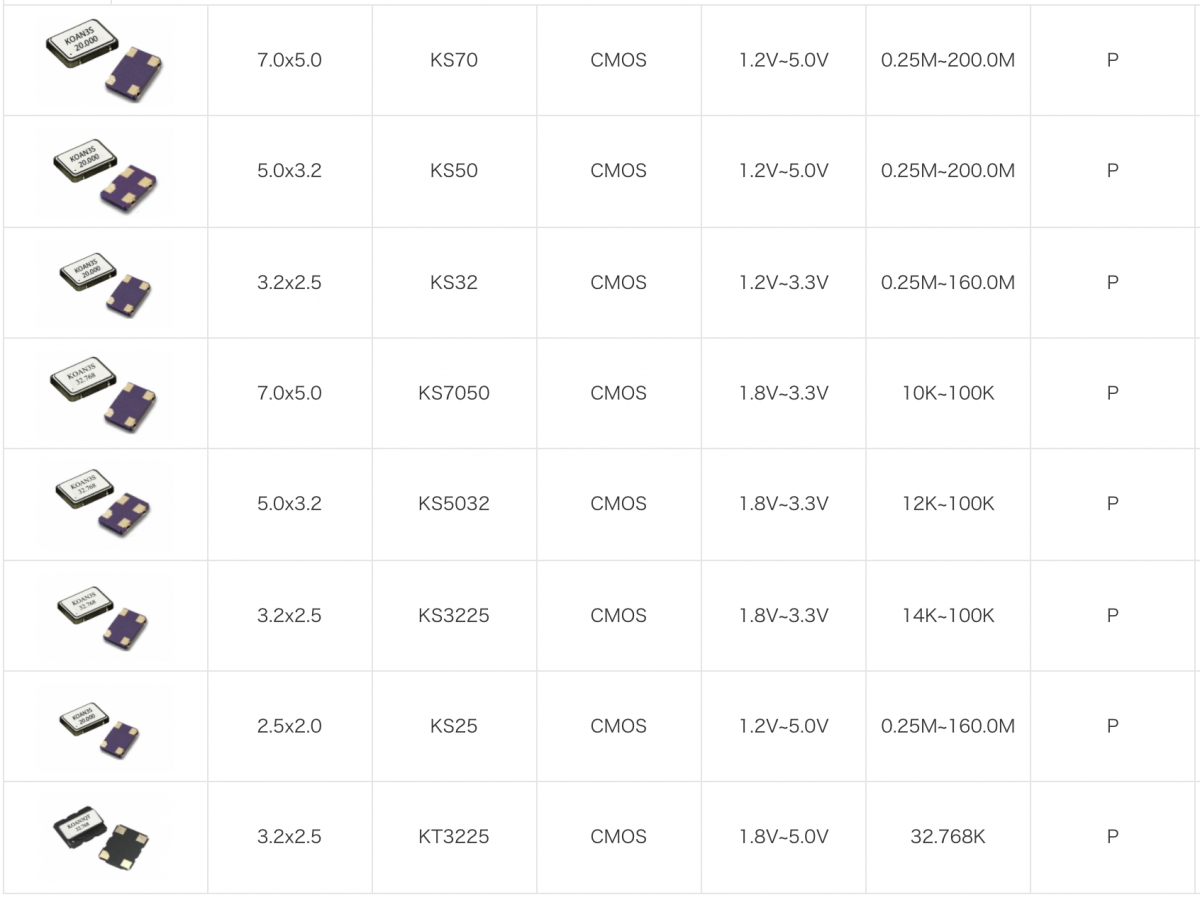Select the 10K~100K frequency range cell

tap(948, 393)
